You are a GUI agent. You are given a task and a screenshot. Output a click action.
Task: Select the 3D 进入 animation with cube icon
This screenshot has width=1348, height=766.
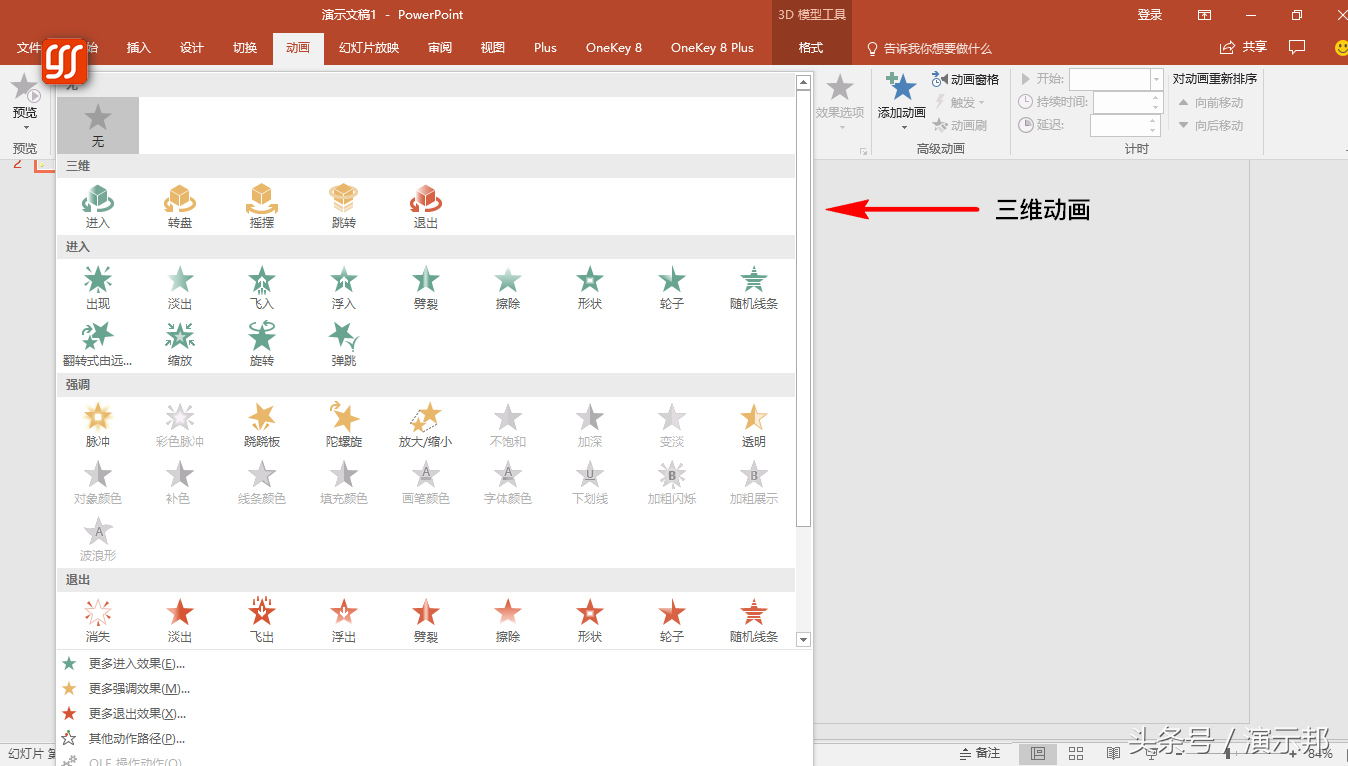pos(98,206)
